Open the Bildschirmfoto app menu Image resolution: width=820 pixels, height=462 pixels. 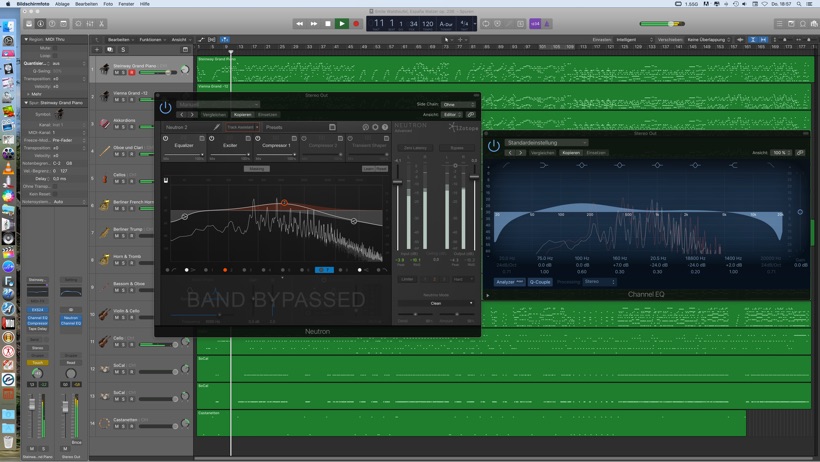[x=32, y=4]
